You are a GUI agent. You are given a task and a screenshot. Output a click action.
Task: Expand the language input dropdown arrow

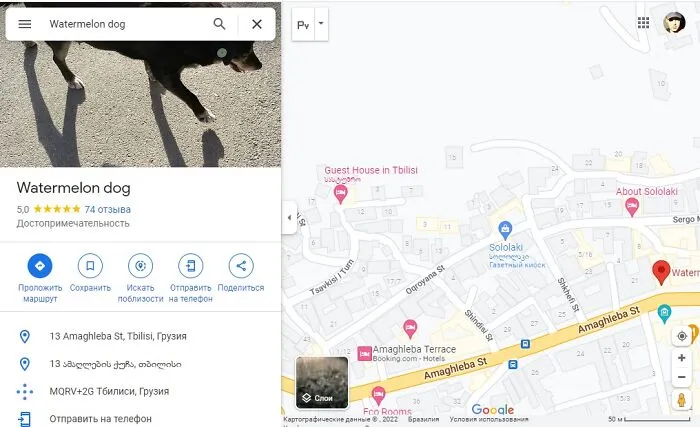(x=321, y=24)
